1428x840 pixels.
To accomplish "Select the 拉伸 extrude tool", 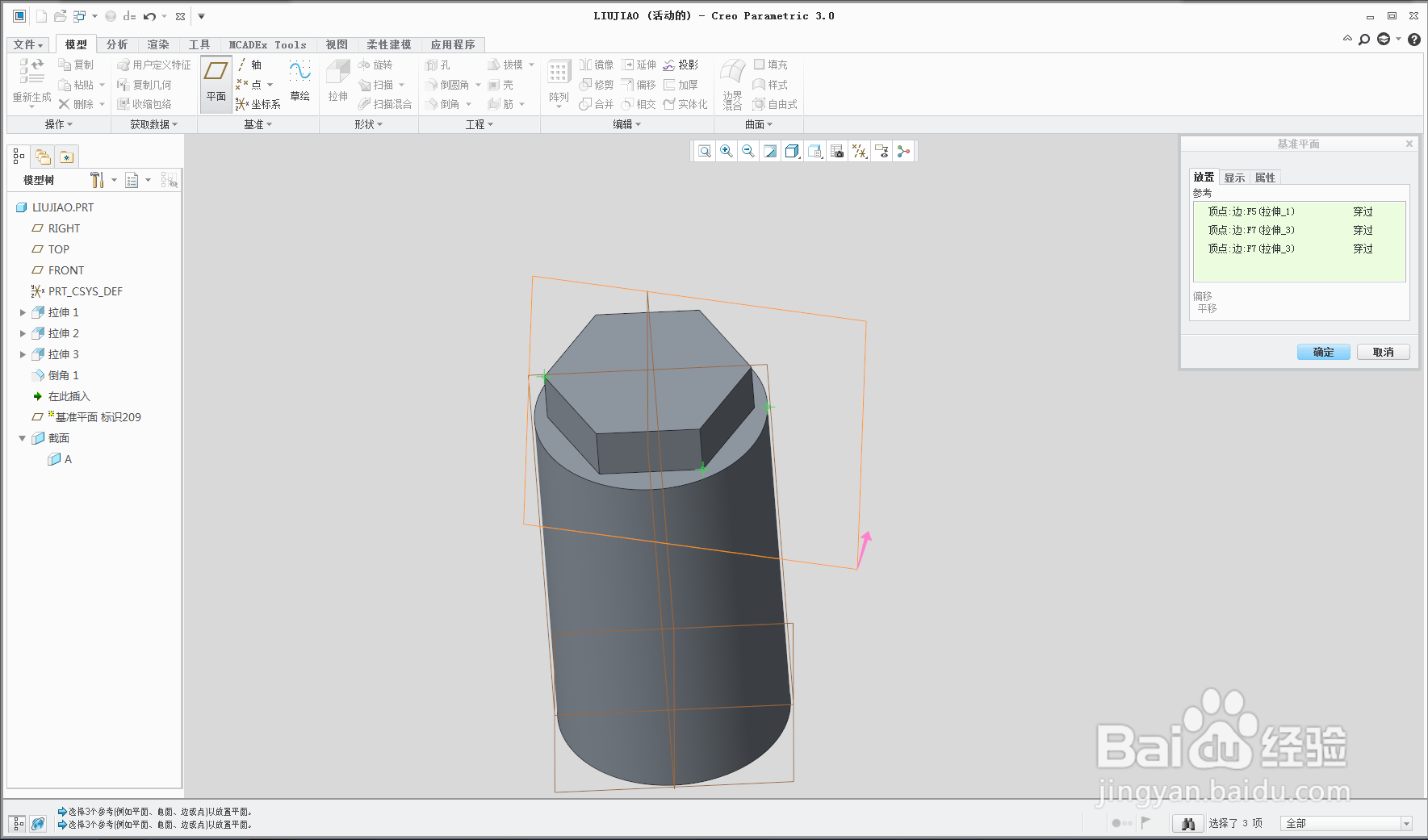I will pyautogui.click(x=337, y=81).
